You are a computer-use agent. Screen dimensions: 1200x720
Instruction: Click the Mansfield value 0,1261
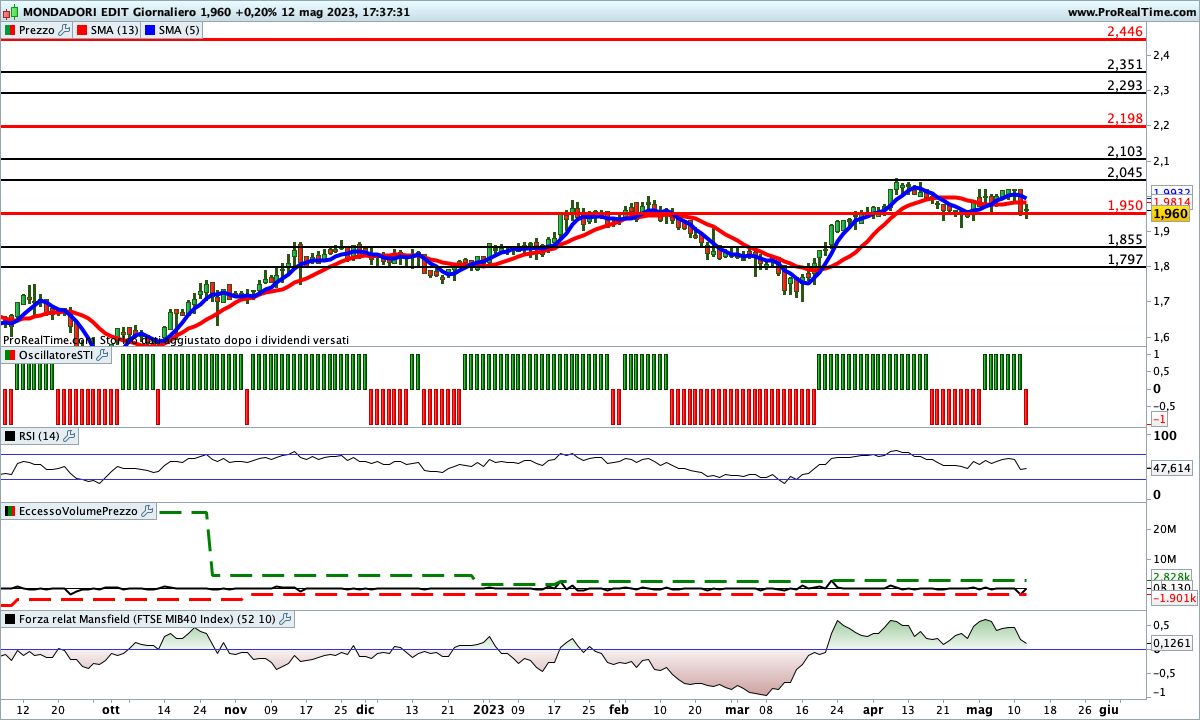coord(1172,643)
